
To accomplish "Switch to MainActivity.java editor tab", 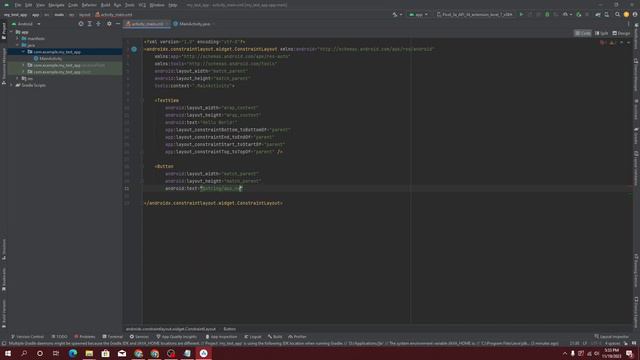I will [x=194, y=24].
